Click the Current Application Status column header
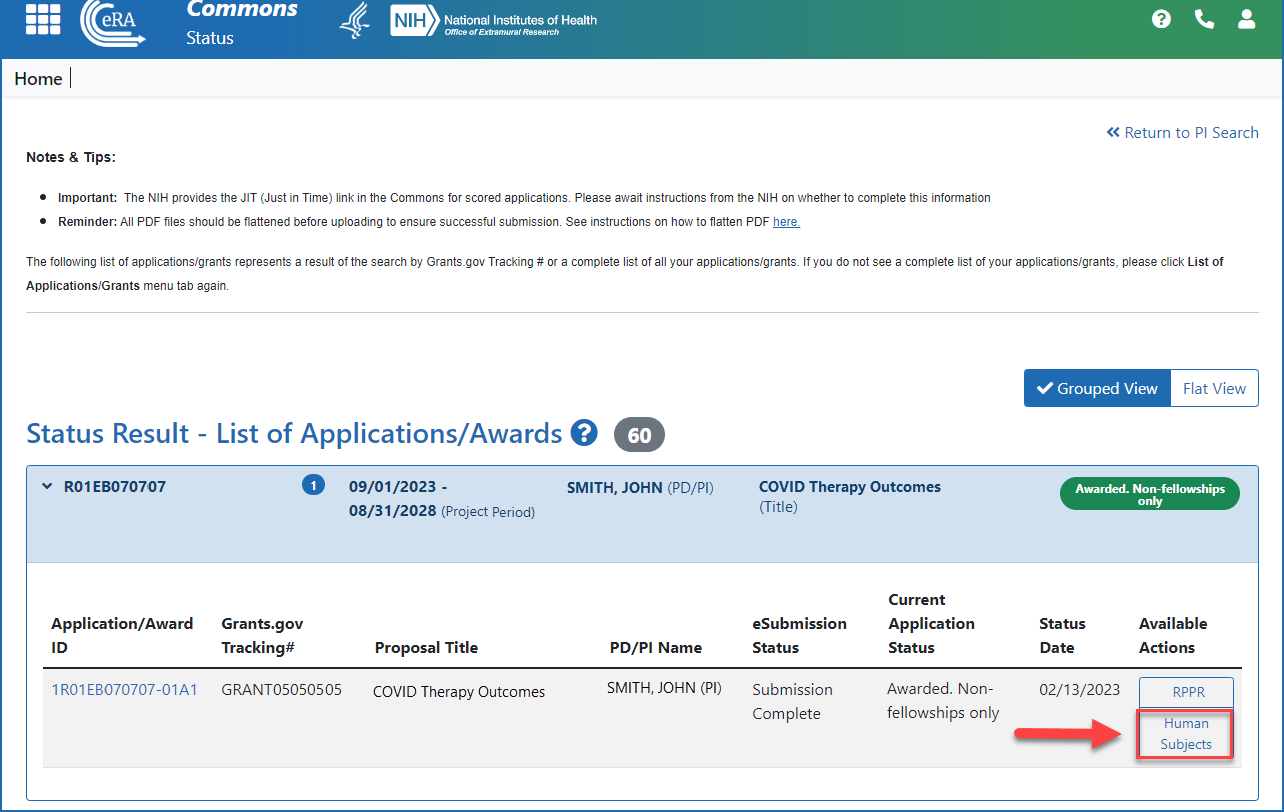This screenshot has height=812, width=1284. coord(931,623)
